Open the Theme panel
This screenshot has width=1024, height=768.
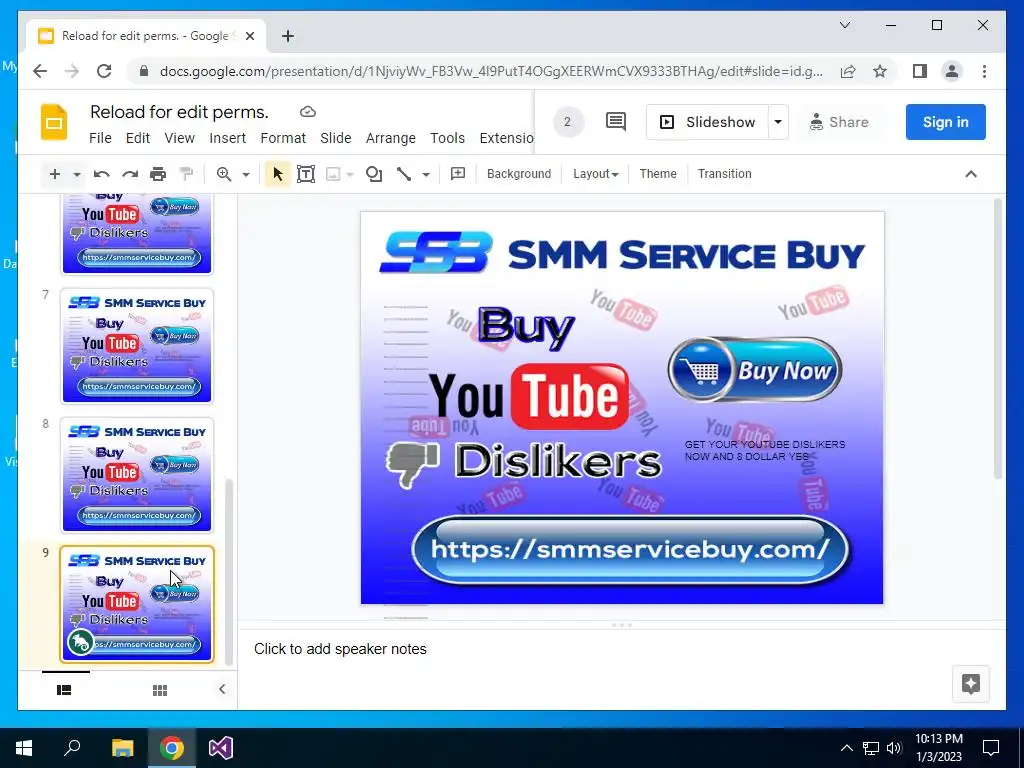pyautogui.click(x=658, y=174)
